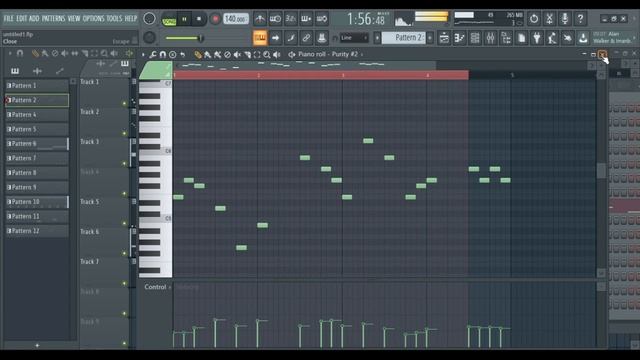Open the Browser icon in toolbar
Viewport: 640px width, 360px height.
pos(506,38)
